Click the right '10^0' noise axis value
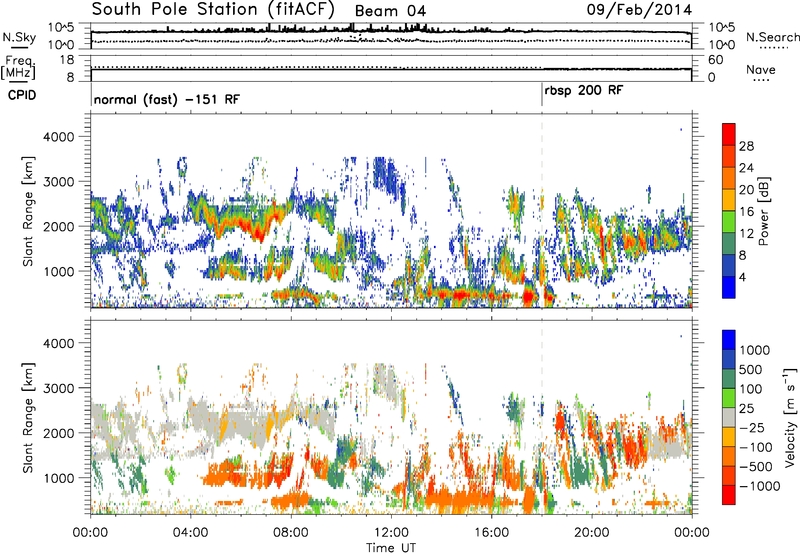800x554 pixels. (x=721, y=45)
